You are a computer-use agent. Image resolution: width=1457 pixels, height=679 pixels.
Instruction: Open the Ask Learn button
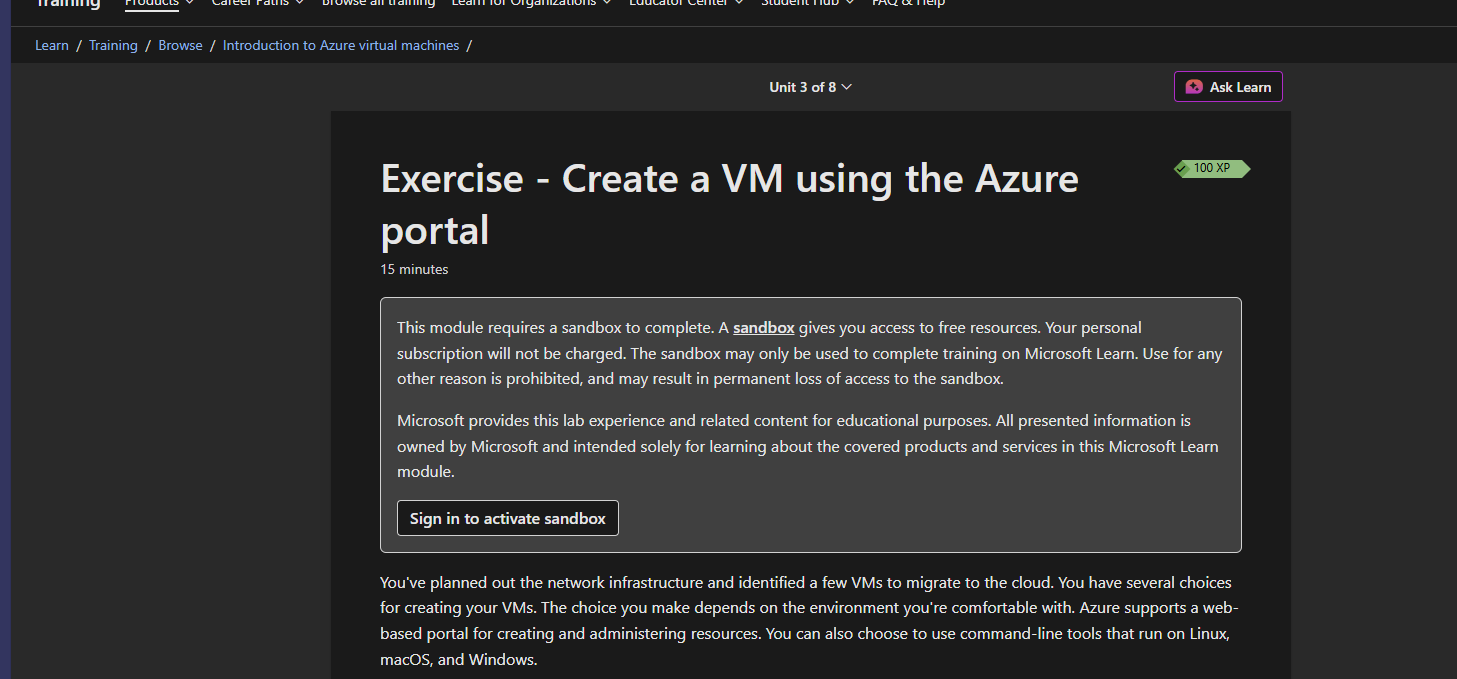(1228, 87)
